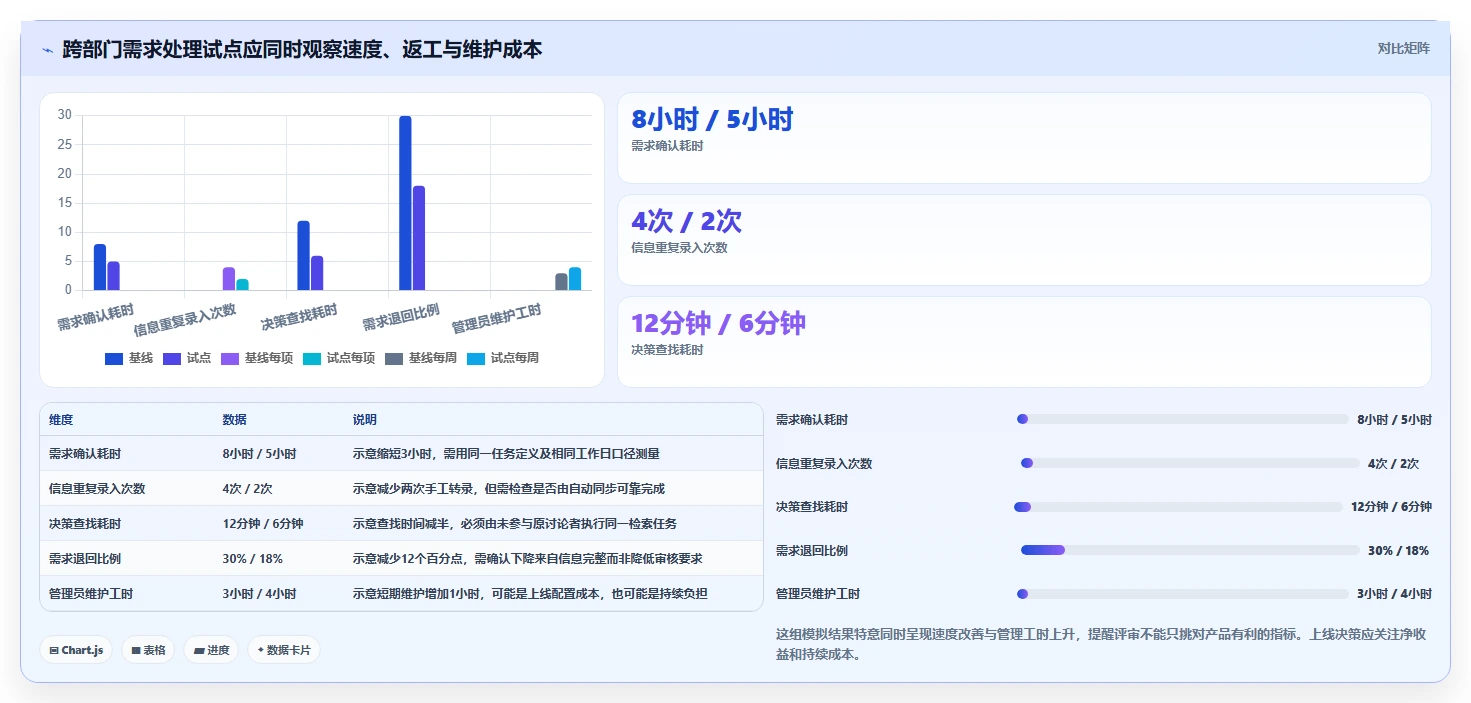Viewport: 1471px width, 703px height.
Task: Toggle the 基线 dataset in the chart legend
Action: (128, 358)
